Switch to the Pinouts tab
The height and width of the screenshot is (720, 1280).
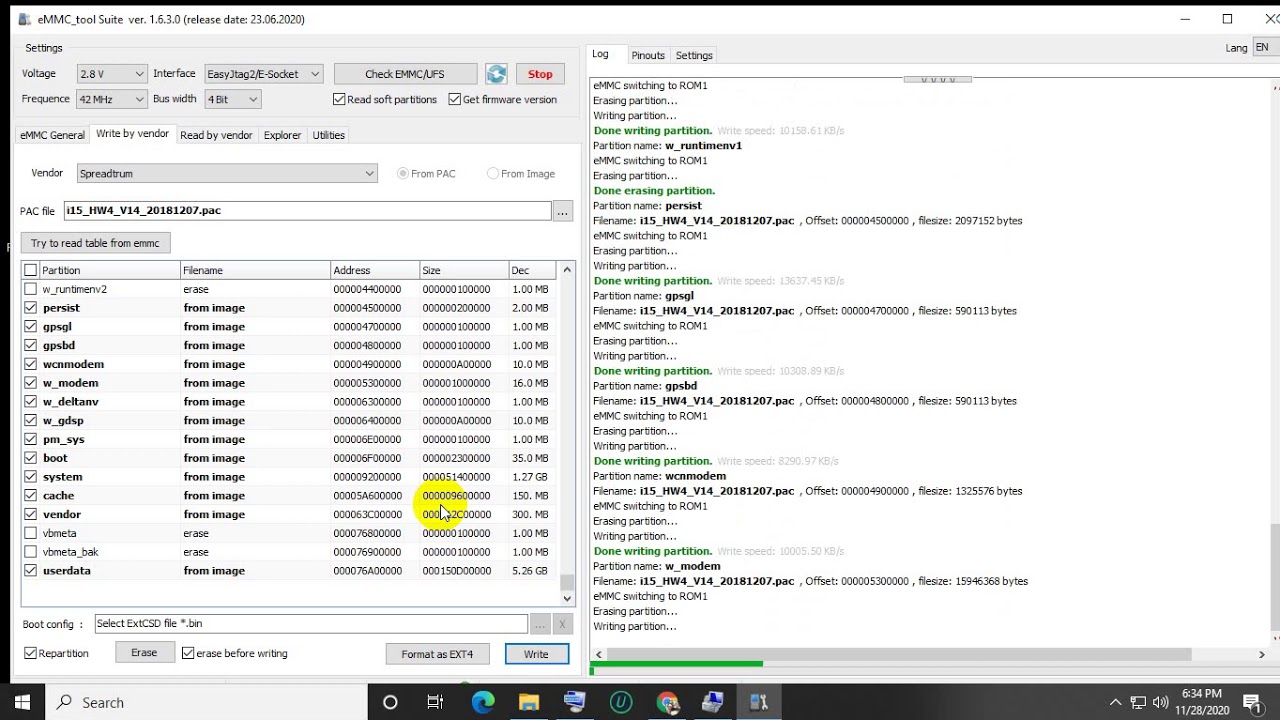648,55
